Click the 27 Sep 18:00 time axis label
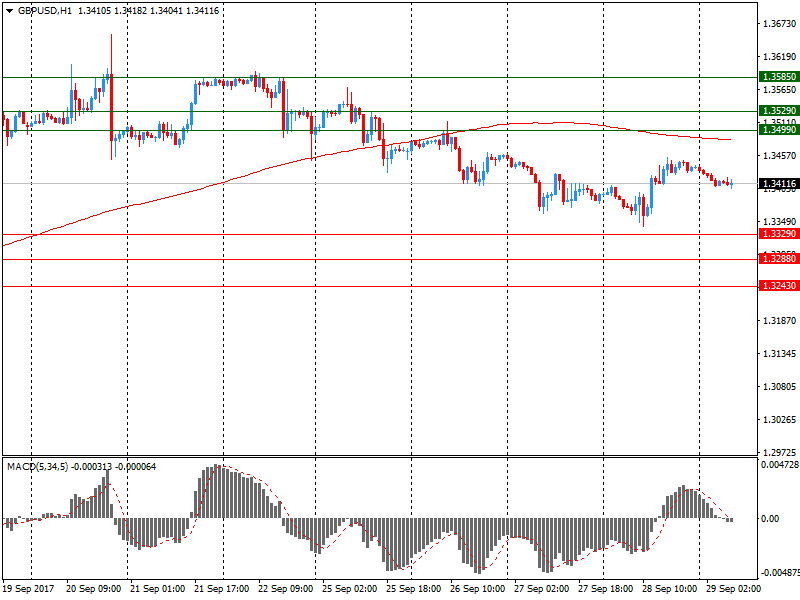This screenshot has height=600, width=800. (606, 589)
